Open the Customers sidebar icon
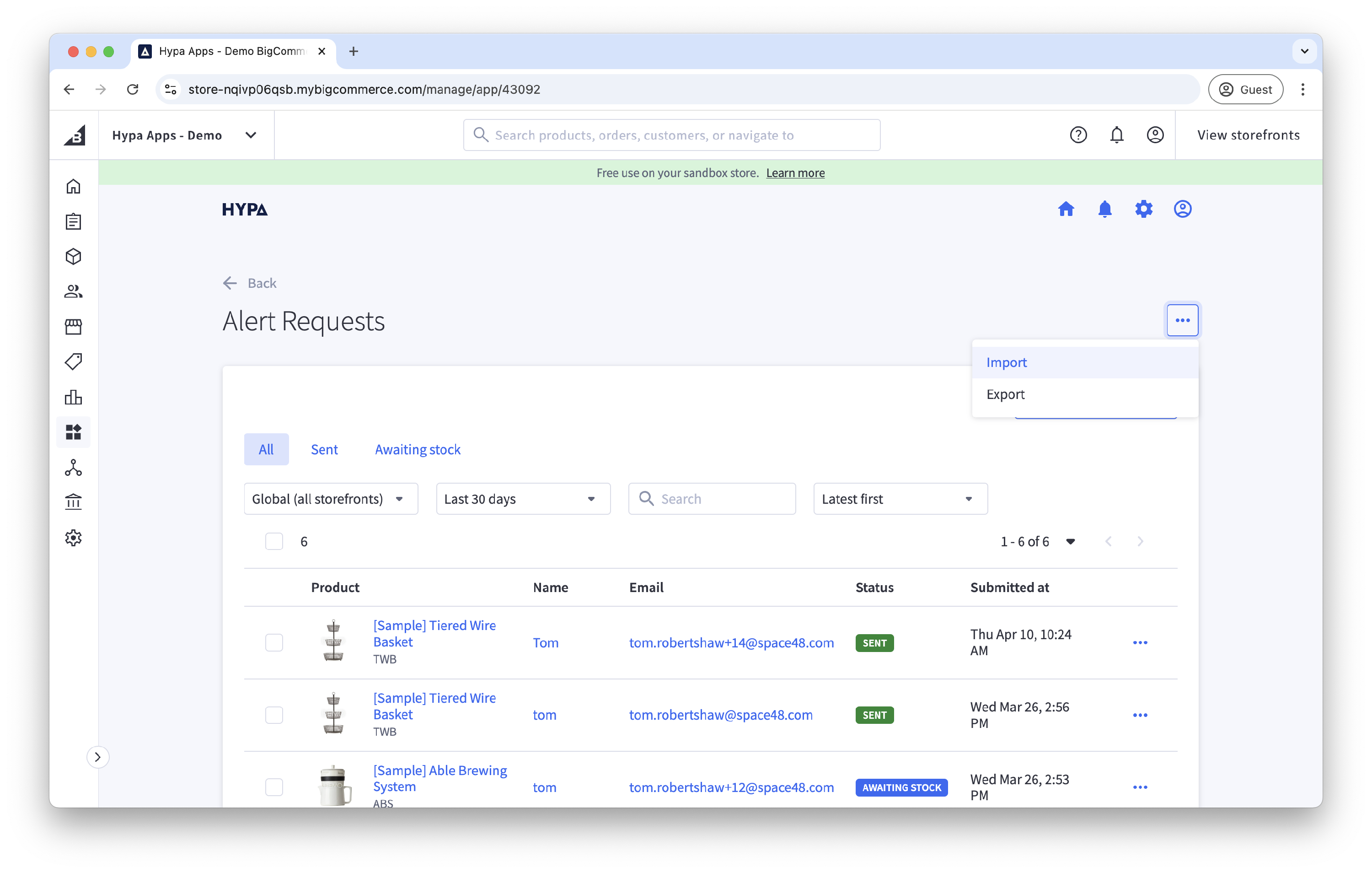The image size is (1372, 873). (x=74, y=291)
